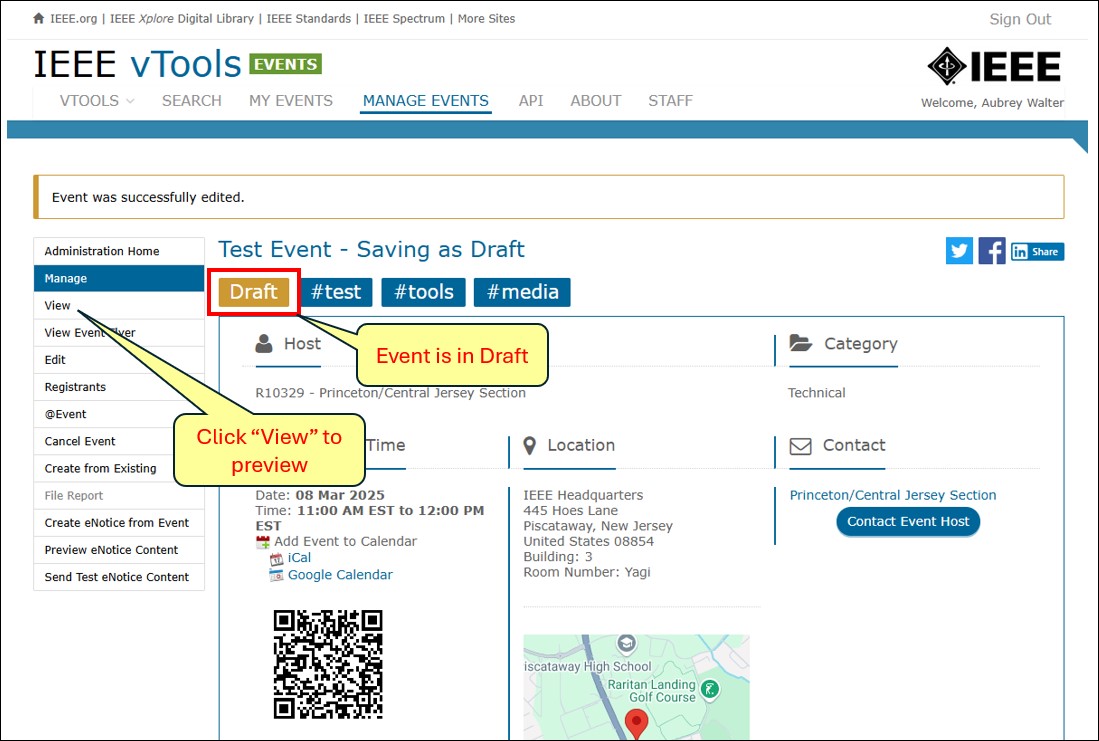This screenshot has width=1099, height=741.
Task: Click the IEEE vTools Events logo
Action: tap(177, 64)
